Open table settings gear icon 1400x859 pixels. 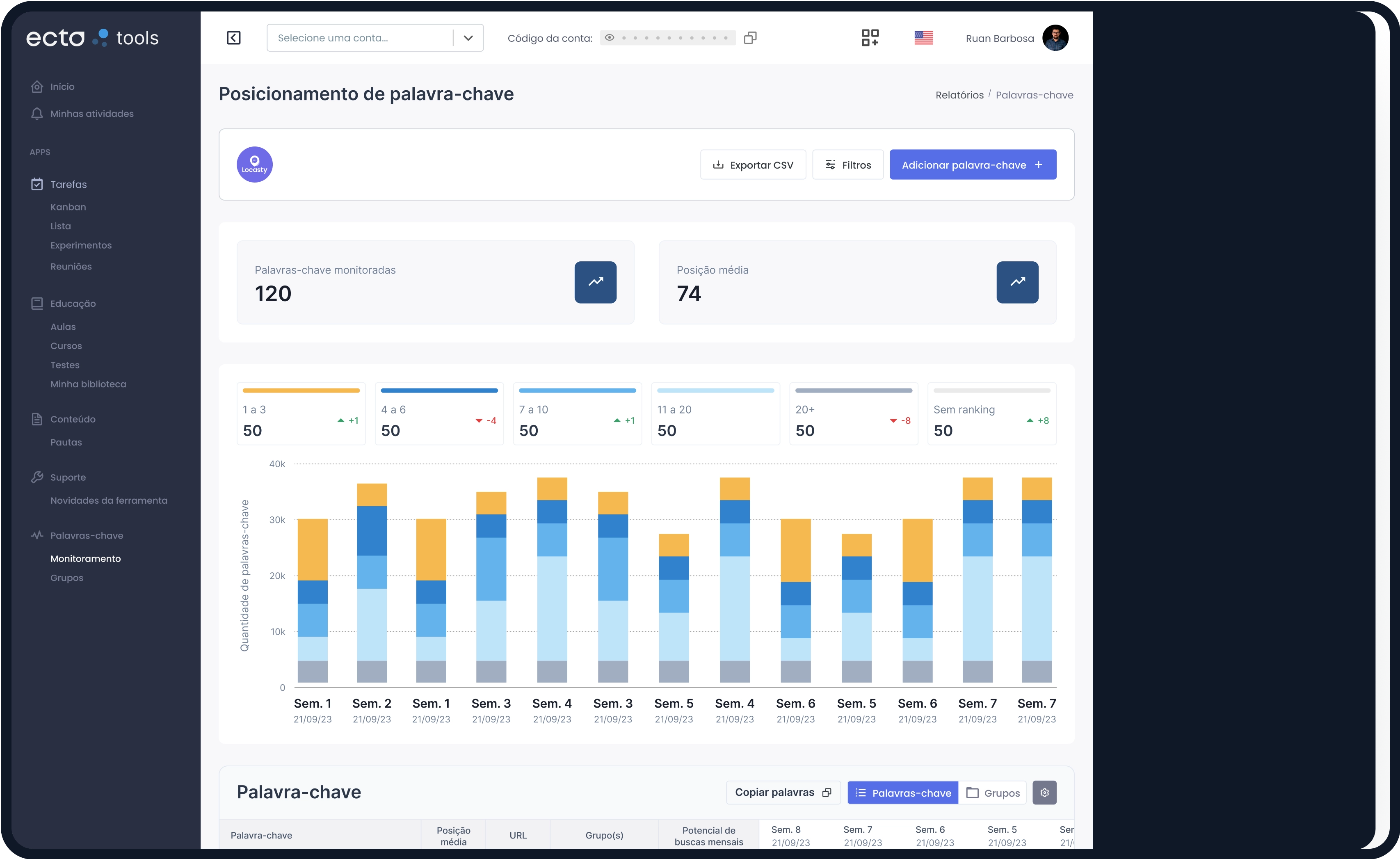[1044, 793]
